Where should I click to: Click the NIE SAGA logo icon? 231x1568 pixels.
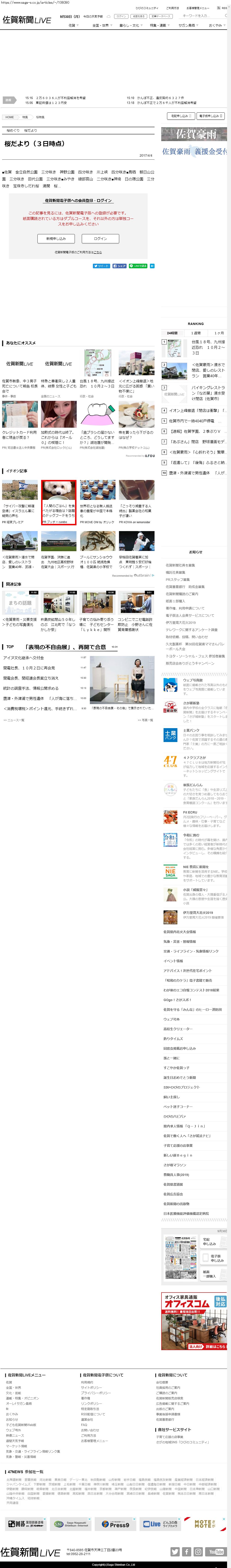pyautogui.click(x=170, y=871)
